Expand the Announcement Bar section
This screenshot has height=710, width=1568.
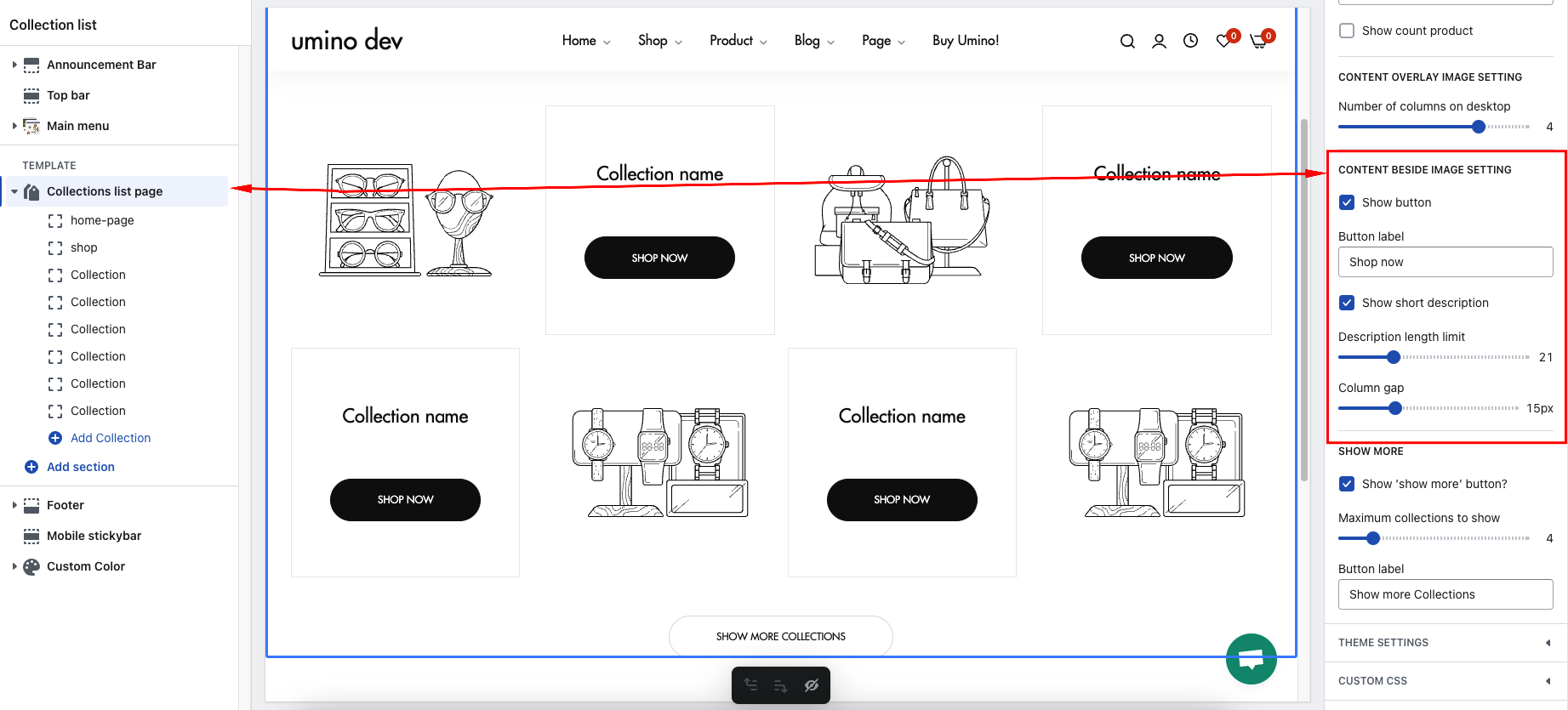coord(14,65)
